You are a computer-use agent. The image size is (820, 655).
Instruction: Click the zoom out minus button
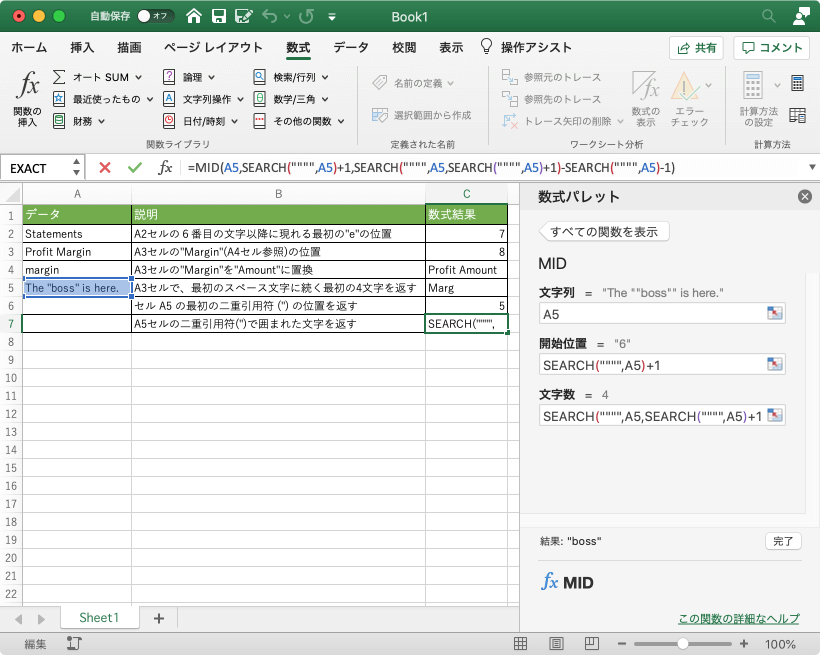(x=622, y=643)
